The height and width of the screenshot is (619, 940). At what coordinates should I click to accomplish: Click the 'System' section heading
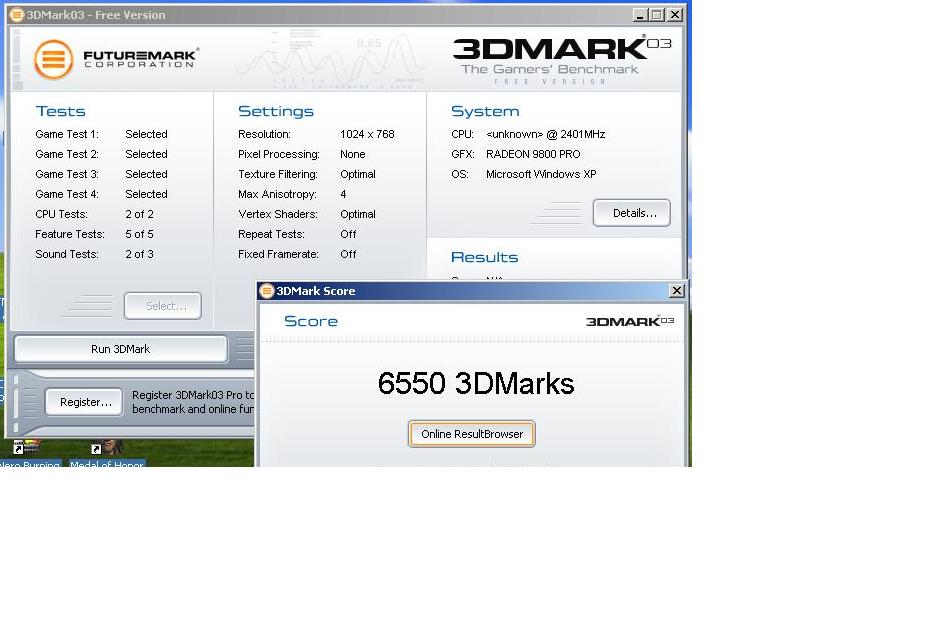(485, 111)
